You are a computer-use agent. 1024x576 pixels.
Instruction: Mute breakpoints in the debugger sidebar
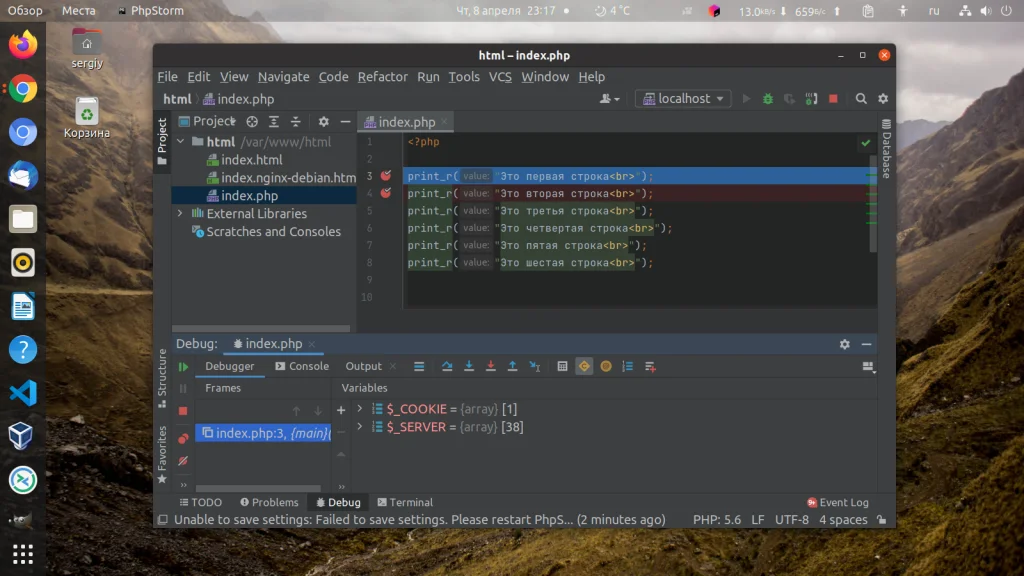(x=182, y=462)
